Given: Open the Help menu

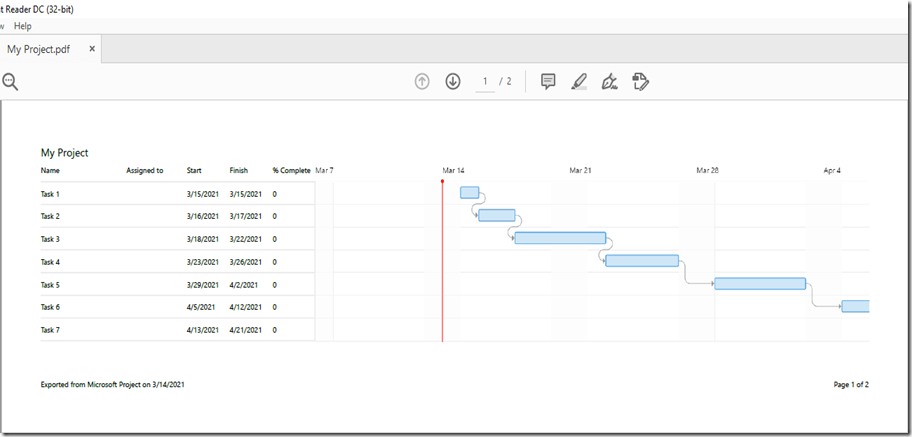Looking at the screenshot, I should tap(23, 25).
